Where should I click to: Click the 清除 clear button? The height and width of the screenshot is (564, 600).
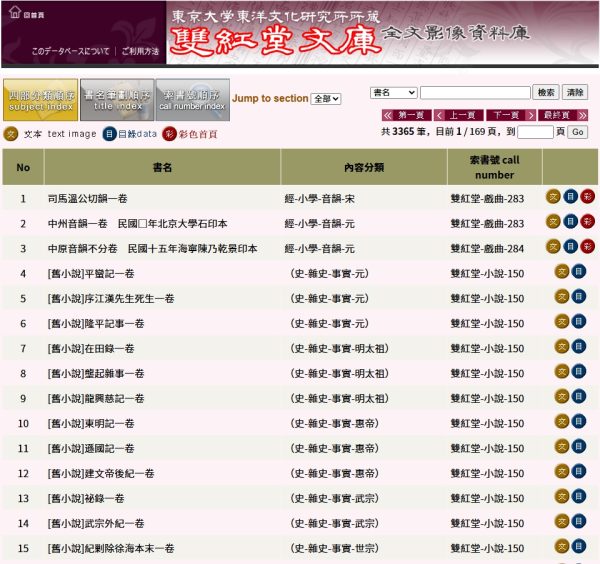[575, 92]
